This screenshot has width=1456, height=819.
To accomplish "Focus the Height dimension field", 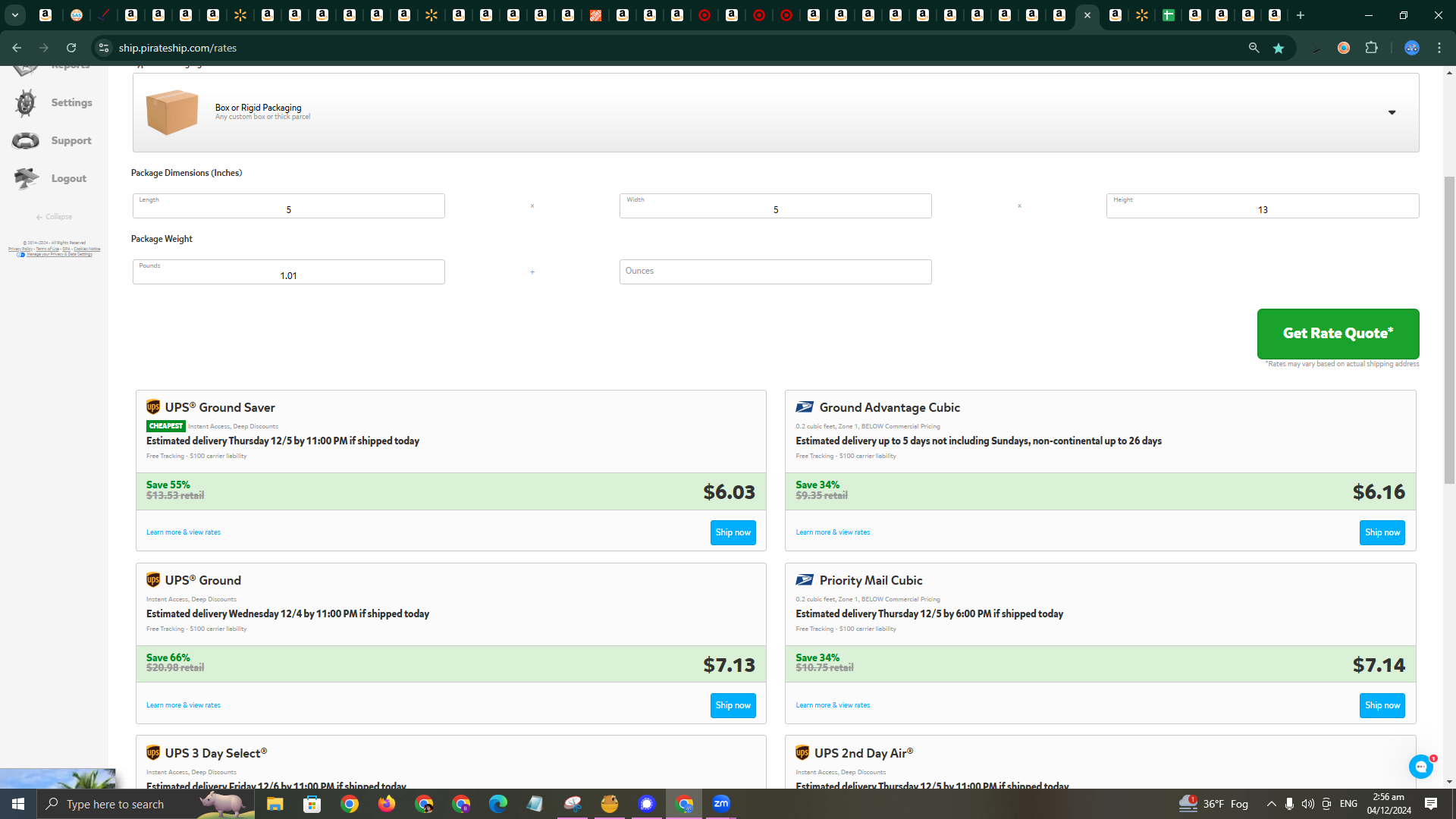I will pos(1262,206).
